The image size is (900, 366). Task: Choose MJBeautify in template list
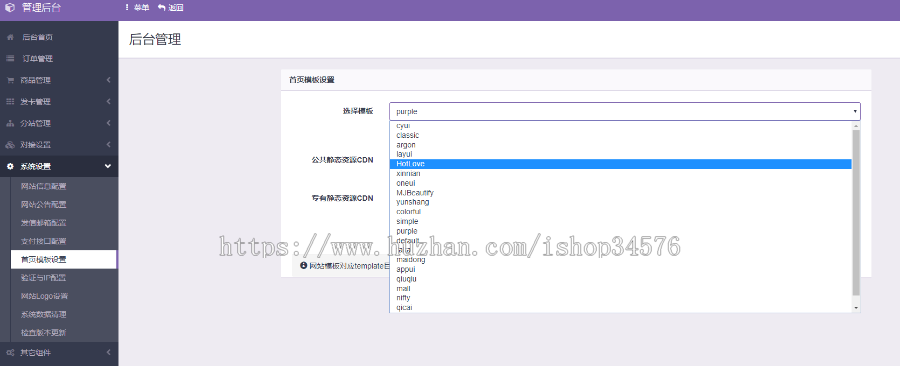click(x=620, y=193)
